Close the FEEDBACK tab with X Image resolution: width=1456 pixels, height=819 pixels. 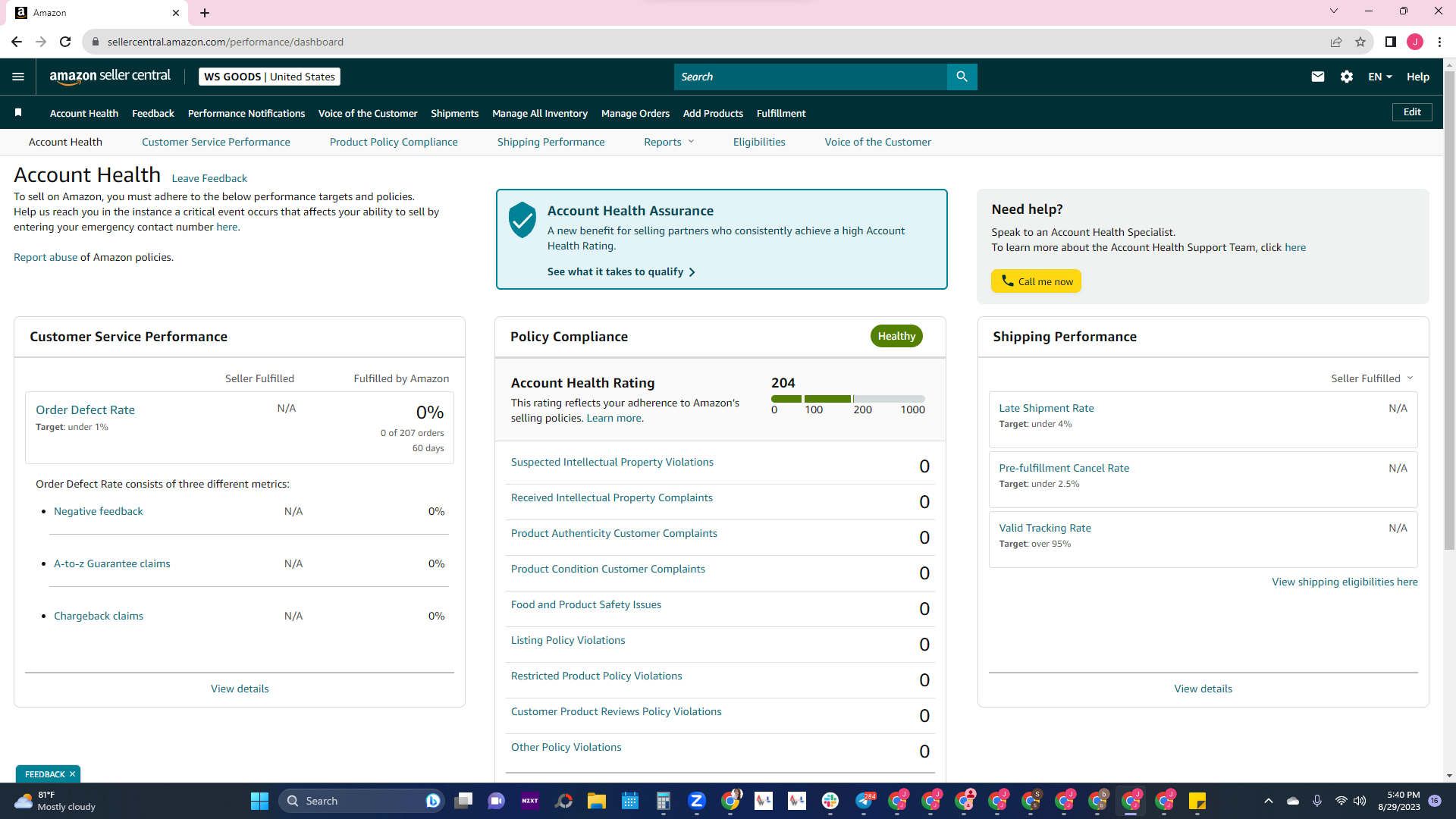click(72, 774)
